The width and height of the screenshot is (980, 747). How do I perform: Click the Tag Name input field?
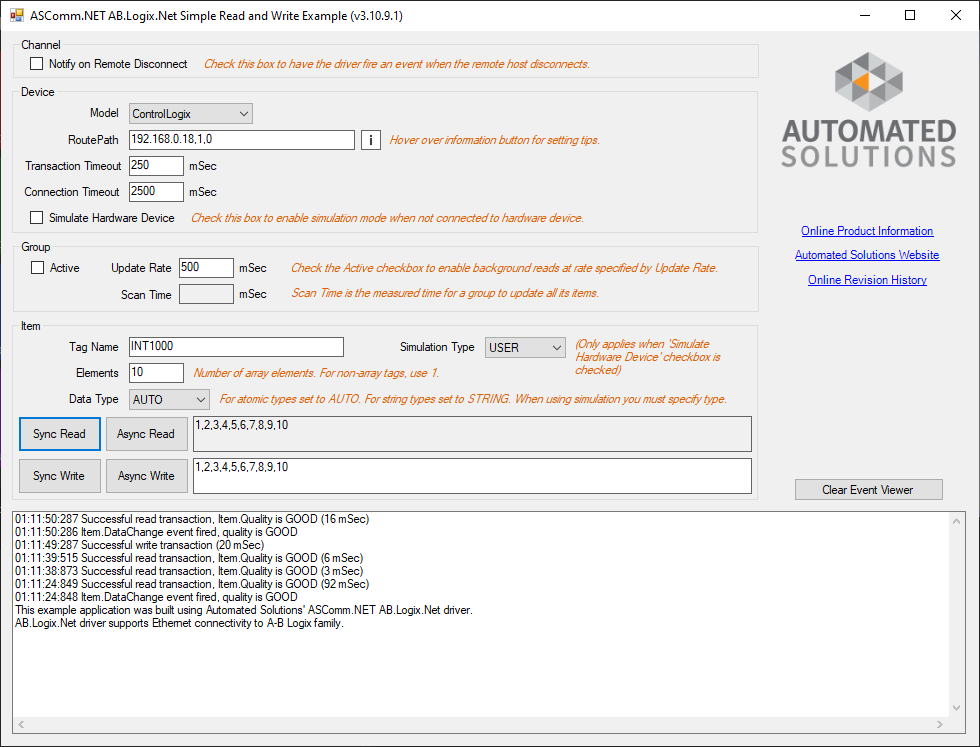[x=236, y=346]
